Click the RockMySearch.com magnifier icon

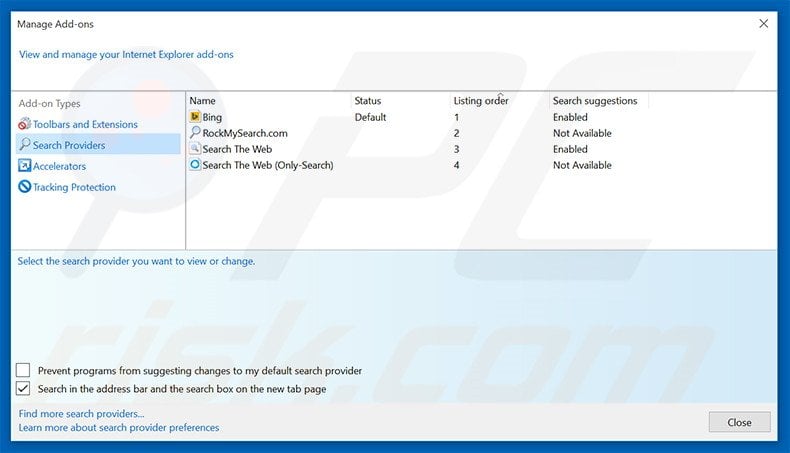point(195,133)
